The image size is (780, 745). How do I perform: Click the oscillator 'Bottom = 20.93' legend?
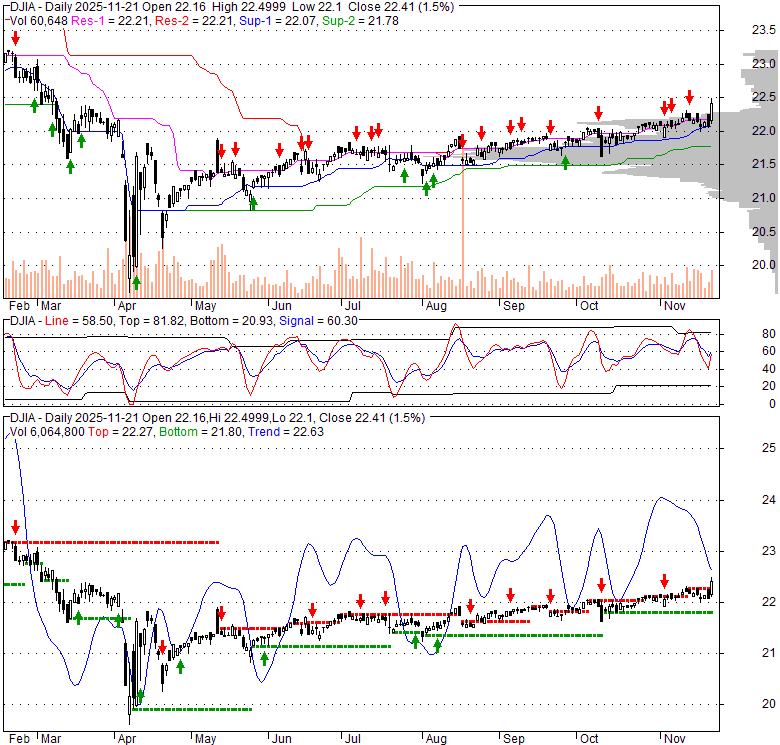point(231,321)
